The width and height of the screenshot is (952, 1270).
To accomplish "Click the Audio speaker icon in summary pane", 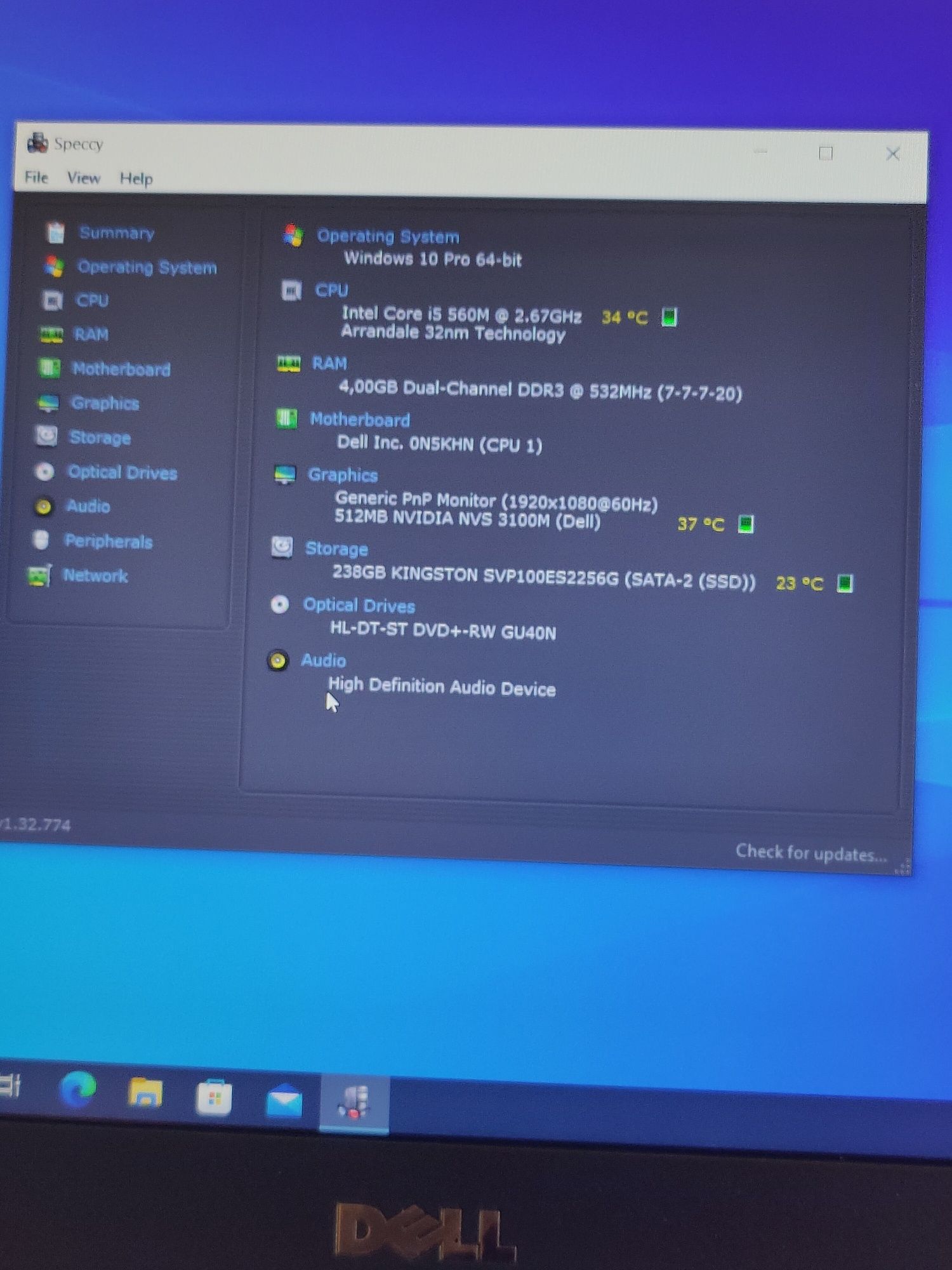I will click(277, 660).
